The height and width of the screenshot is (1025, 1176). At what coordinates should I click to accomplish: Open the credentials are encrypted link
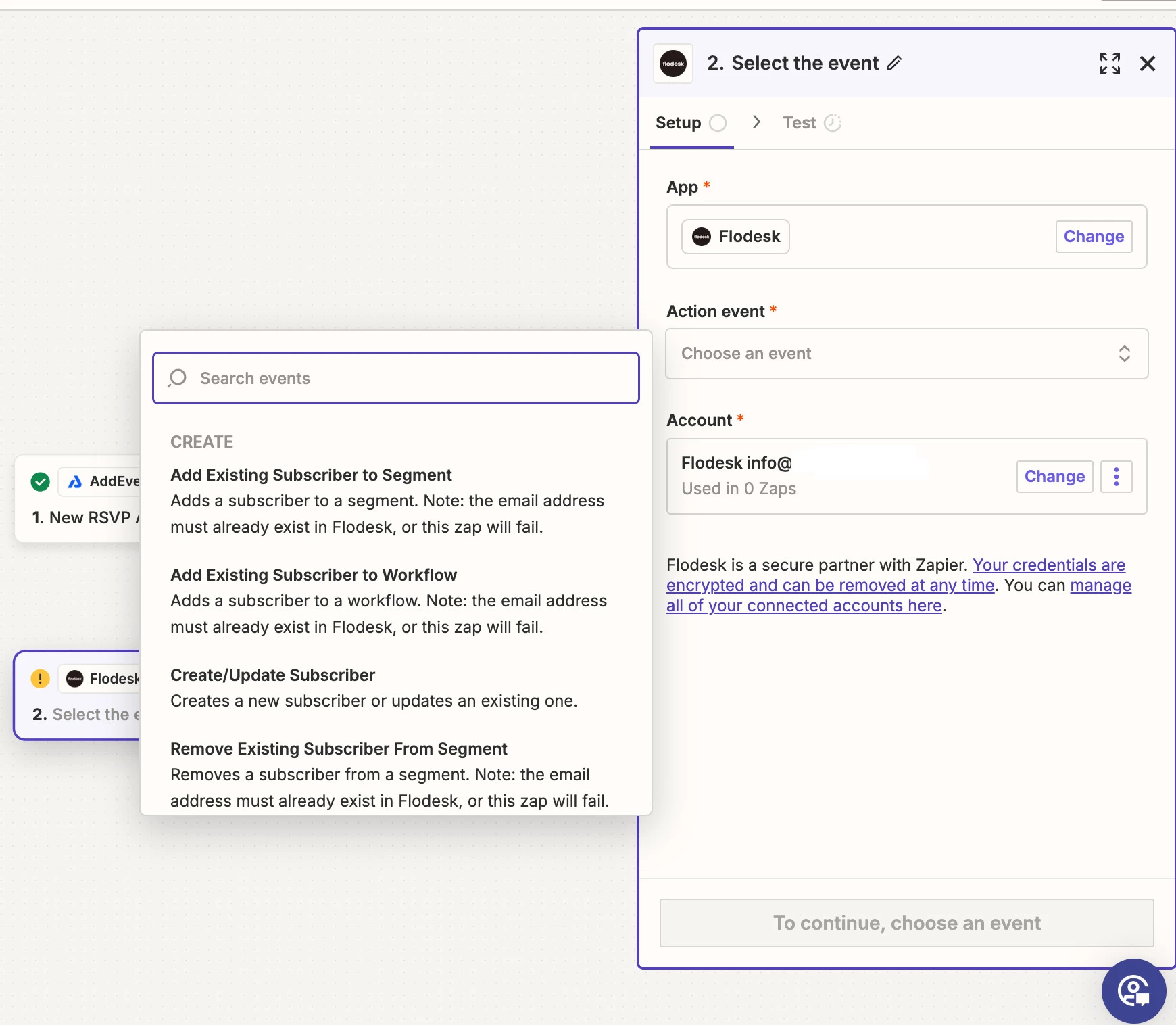point(896,575)
